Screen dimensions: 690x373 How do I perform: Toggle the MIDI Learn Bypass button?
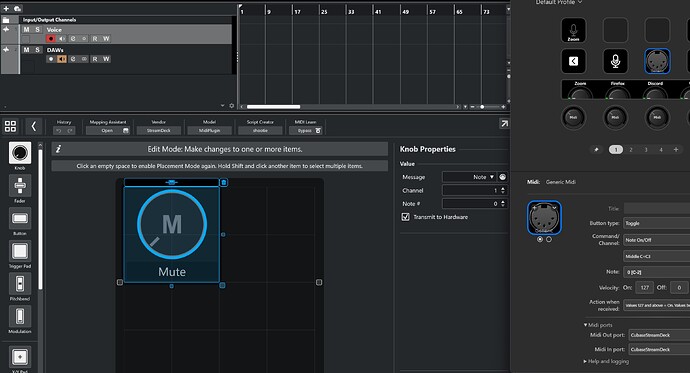305,131
